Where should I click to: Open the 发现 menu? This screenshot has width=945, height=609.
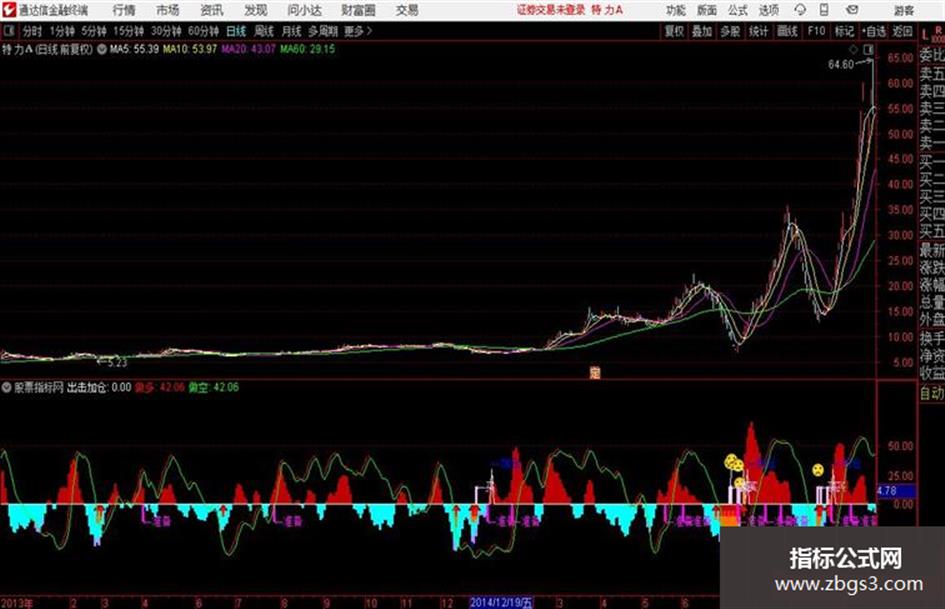pyautogui.click(x=256, y=10)
